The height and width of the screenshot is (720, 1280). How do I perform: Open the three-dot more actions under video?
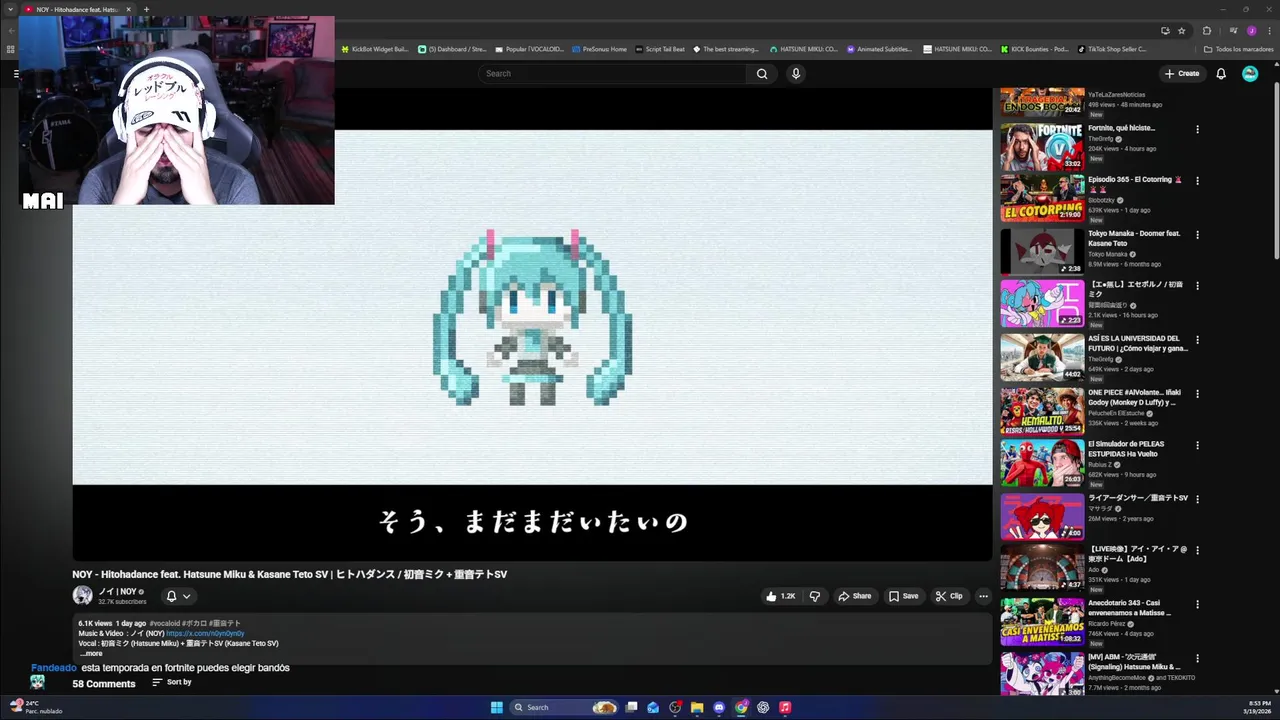tap(983, 596)
